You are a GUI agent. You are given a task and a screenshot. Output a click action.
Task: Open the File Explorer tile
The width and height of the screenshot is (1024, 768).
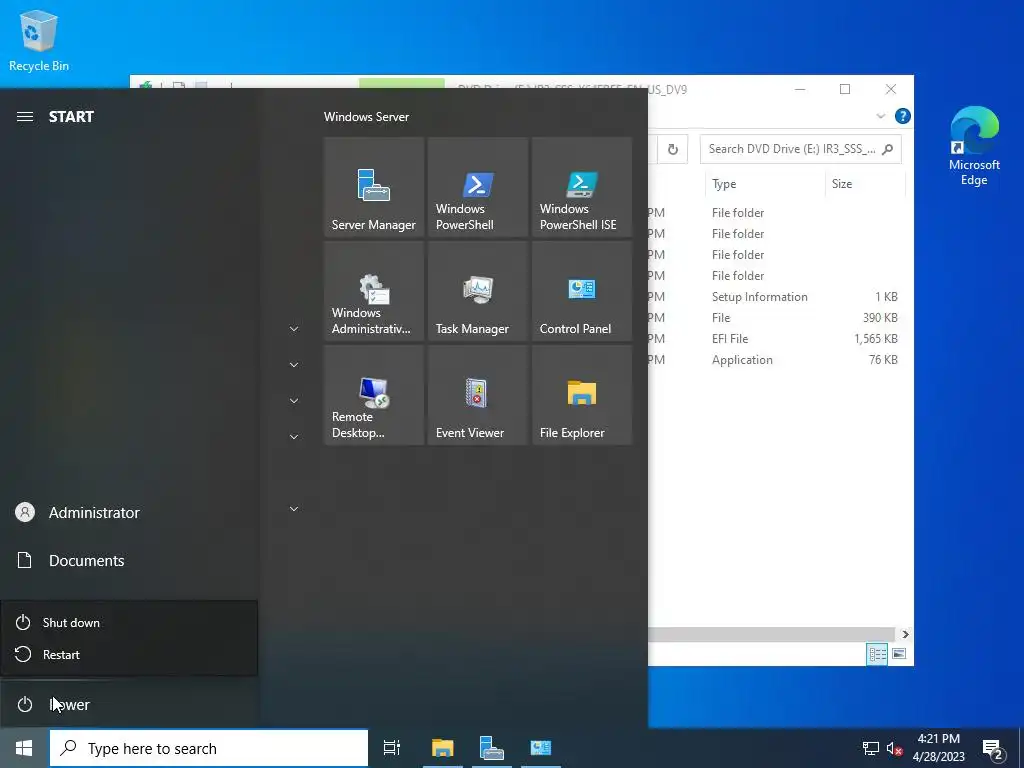coord(582,395)
